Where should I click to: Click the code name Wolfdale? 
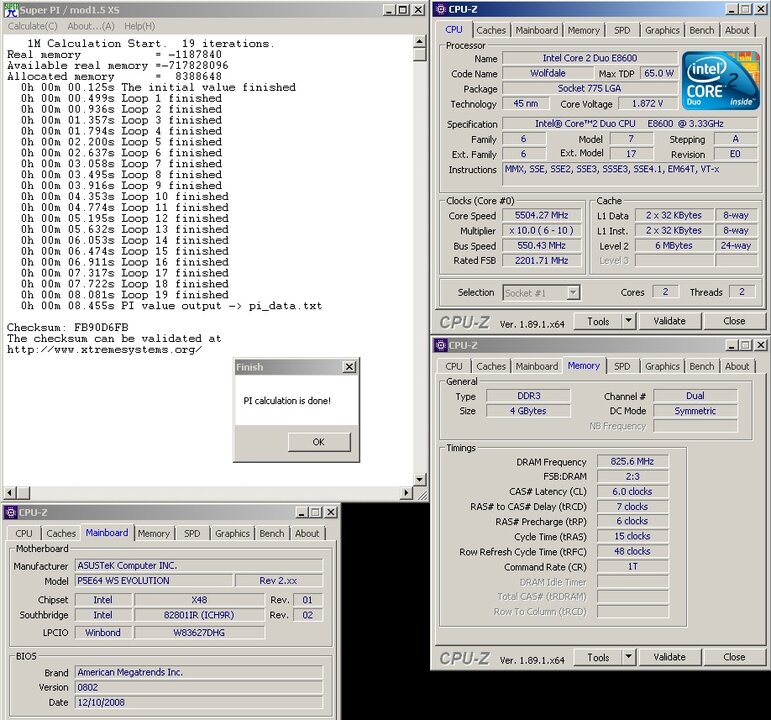547,73
